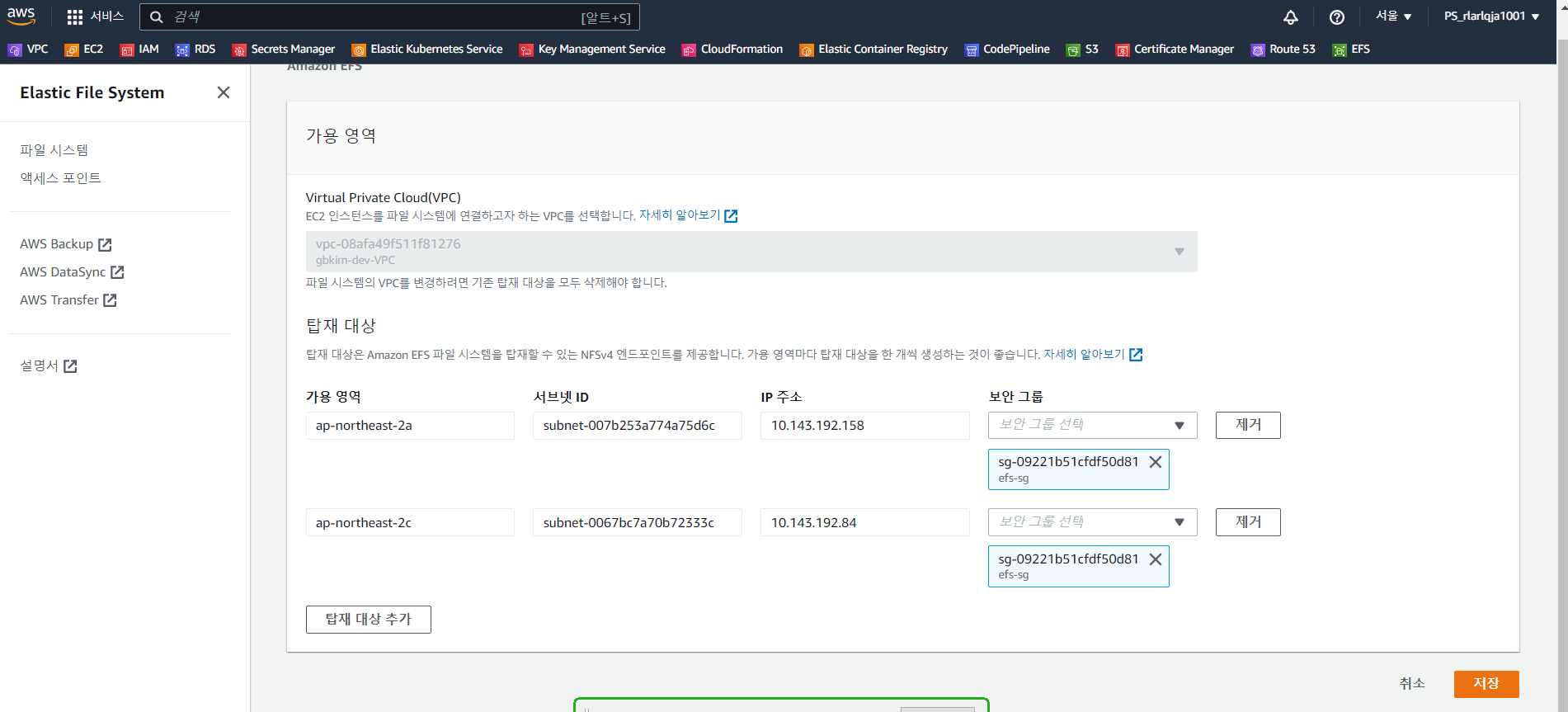Go to 액세스 포인트 in sidebar

(60, 178)
